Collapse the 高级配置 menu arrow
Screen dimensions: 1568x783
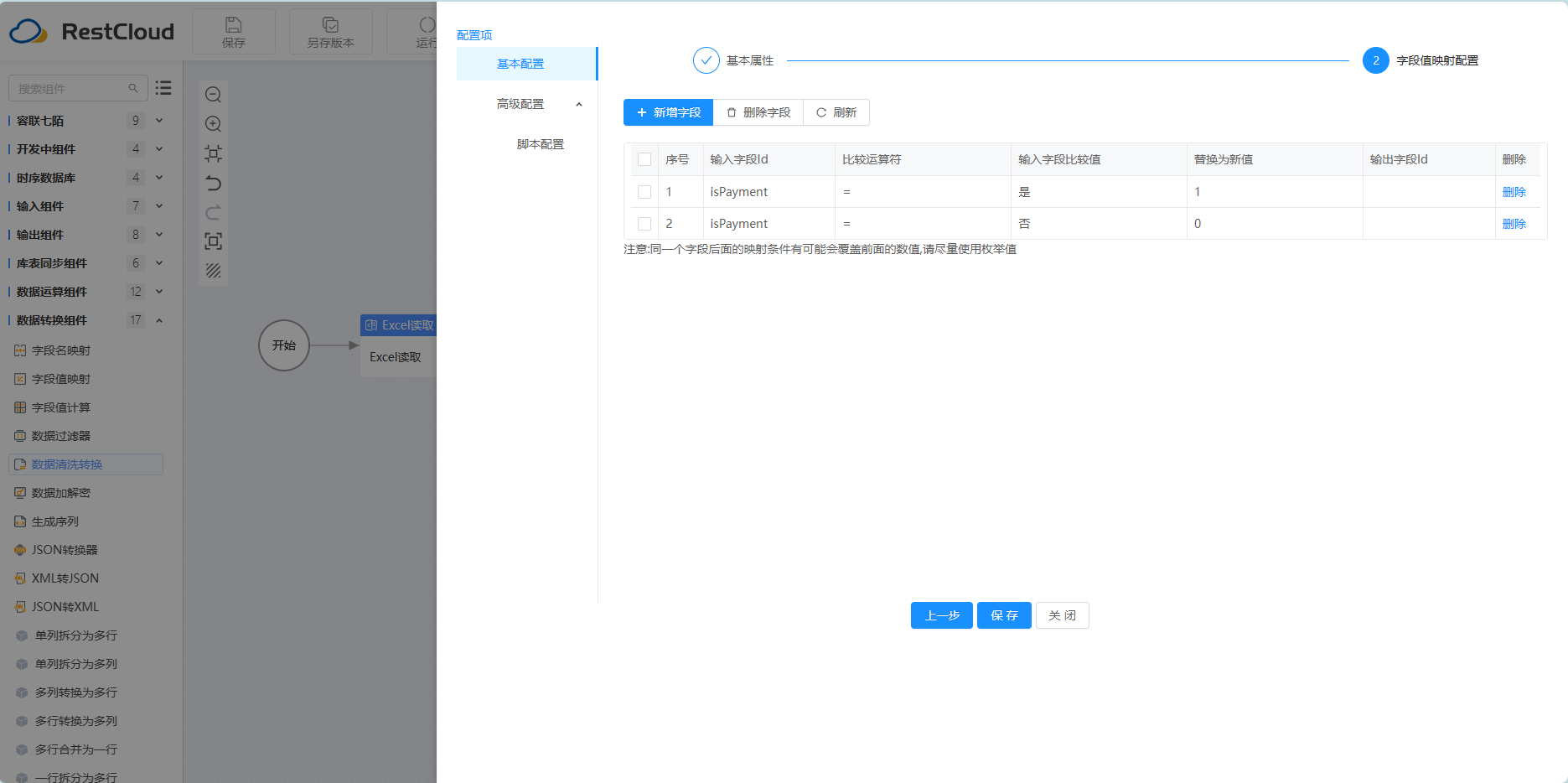579,104
